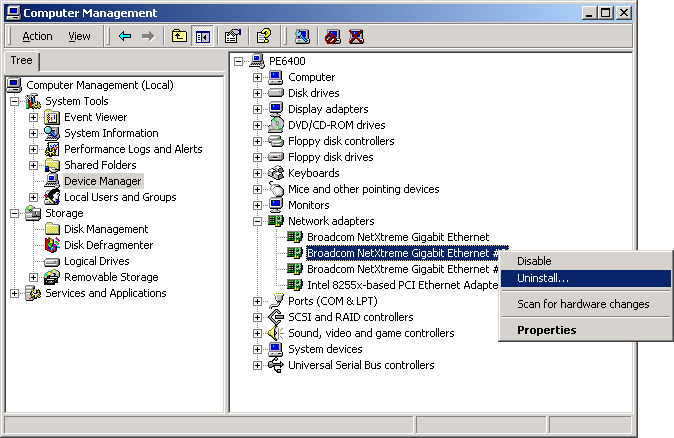Click the Sound, video and game controllers icon
The image size is (674, 438).
[x=276, y=333]
